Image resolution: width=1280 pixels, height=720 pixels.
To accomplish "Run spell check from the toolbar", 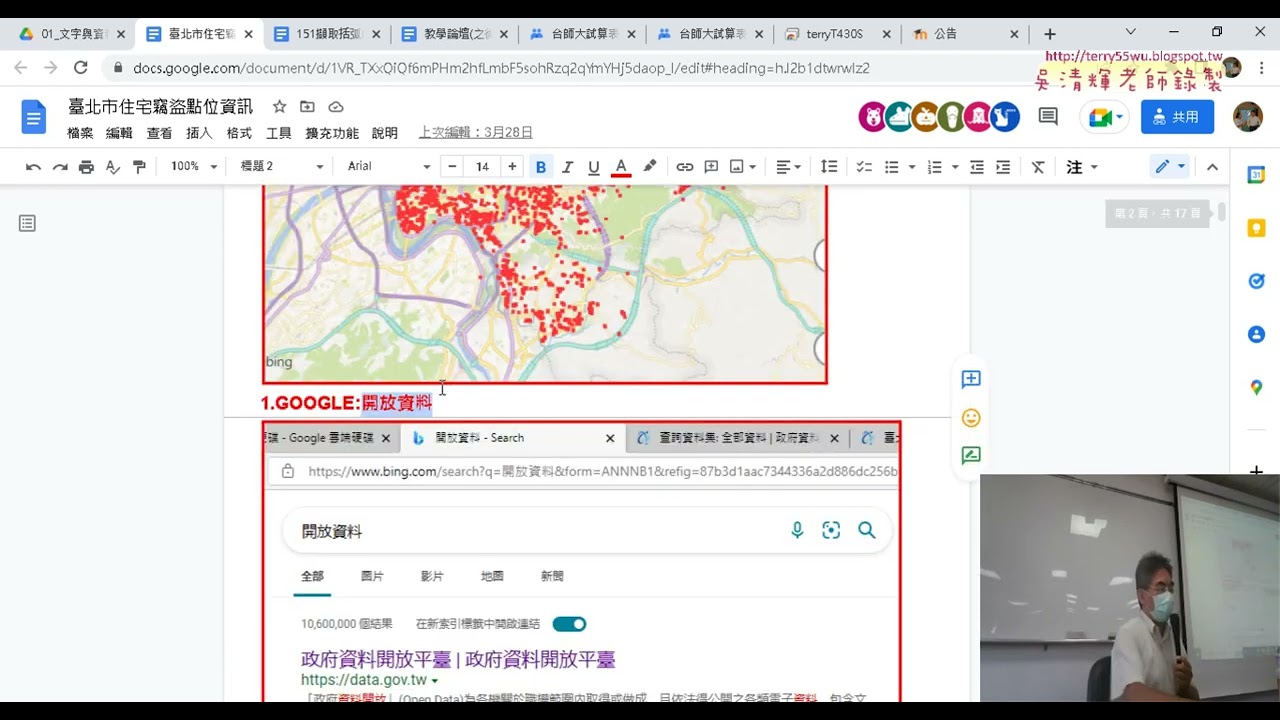I will (113, 167).
